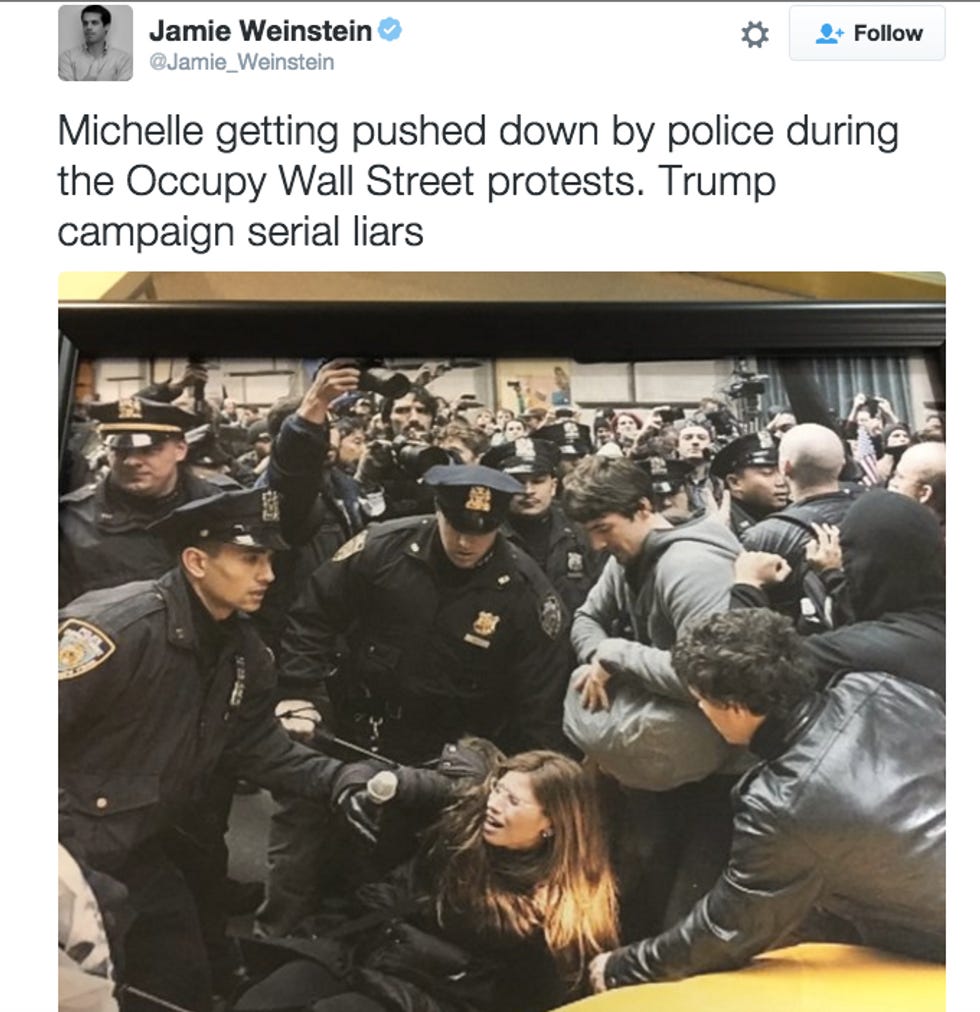
Task: Click the blue verified badge
Action: (390, 30)
